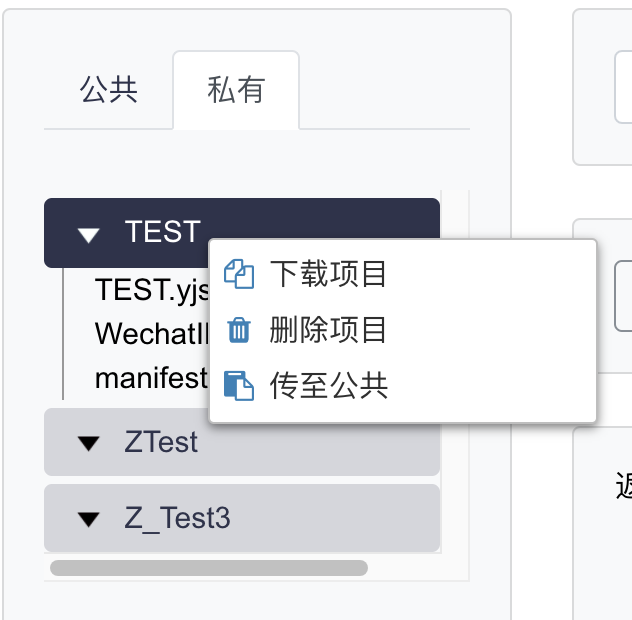The image size is (632, 620).
Task: Choose 删除项目 from the context menu
Action: (x=328, y=330)
